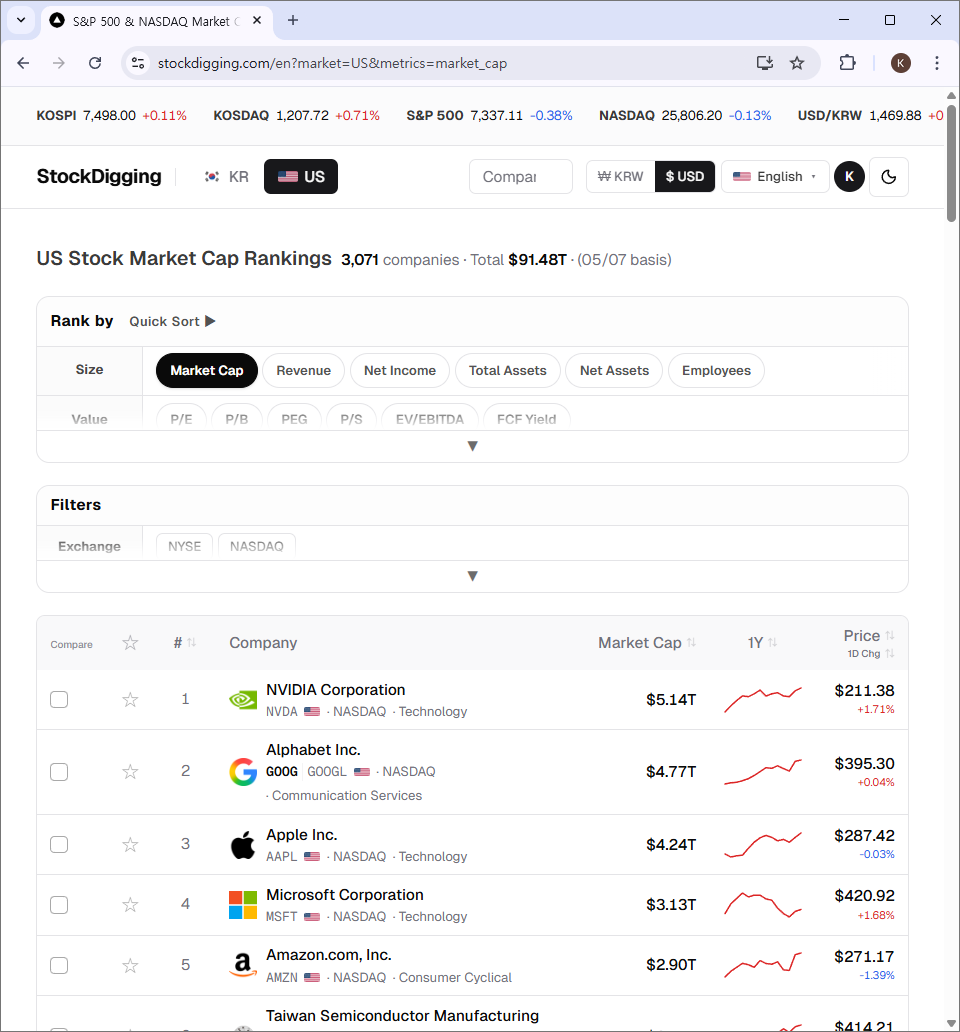The image size is (960, 1032).
Task: Check compare box for Amazon.com
Action: 59,966
